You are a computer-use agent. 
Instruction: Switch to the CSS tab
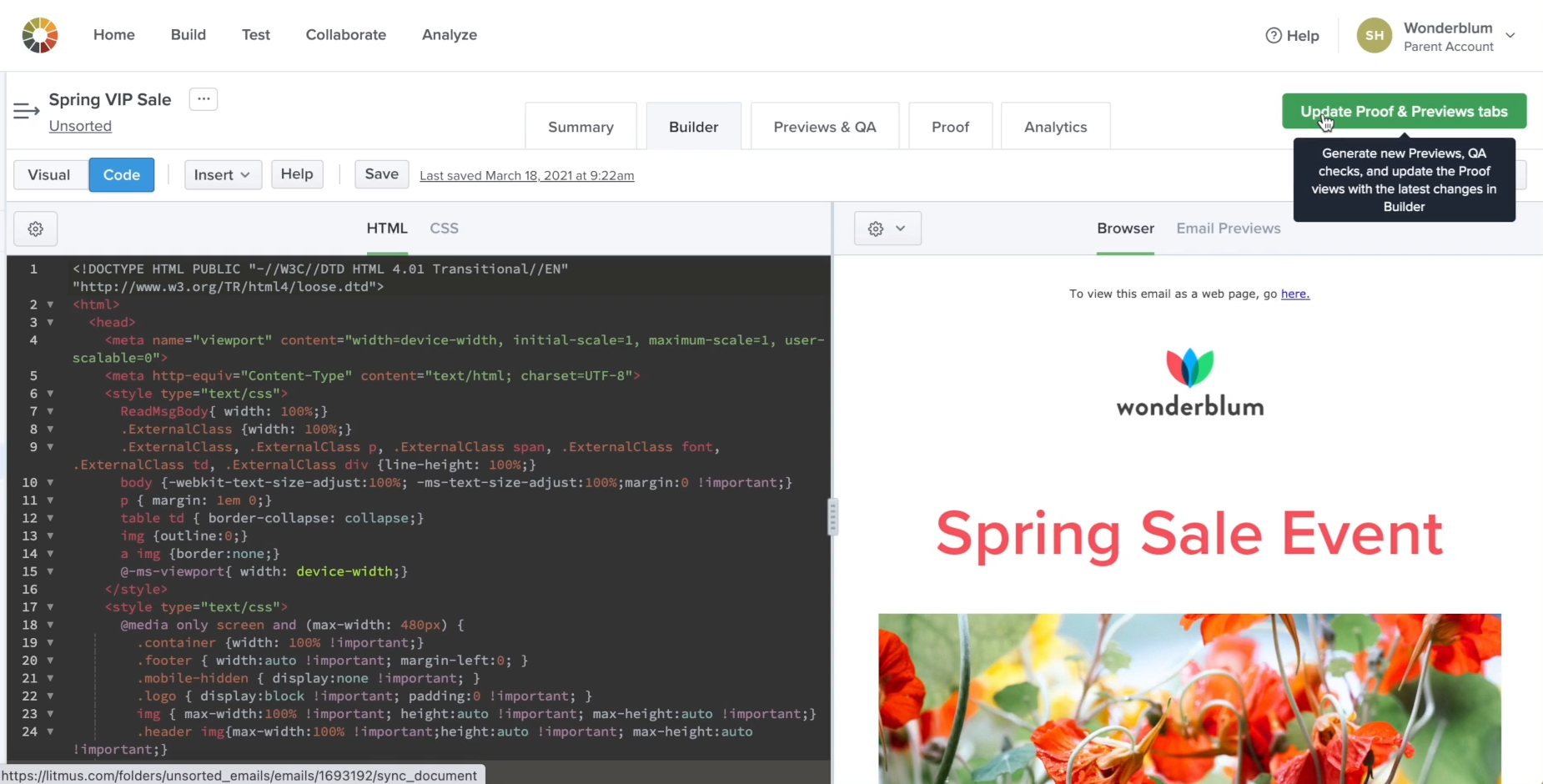point(444,229)
